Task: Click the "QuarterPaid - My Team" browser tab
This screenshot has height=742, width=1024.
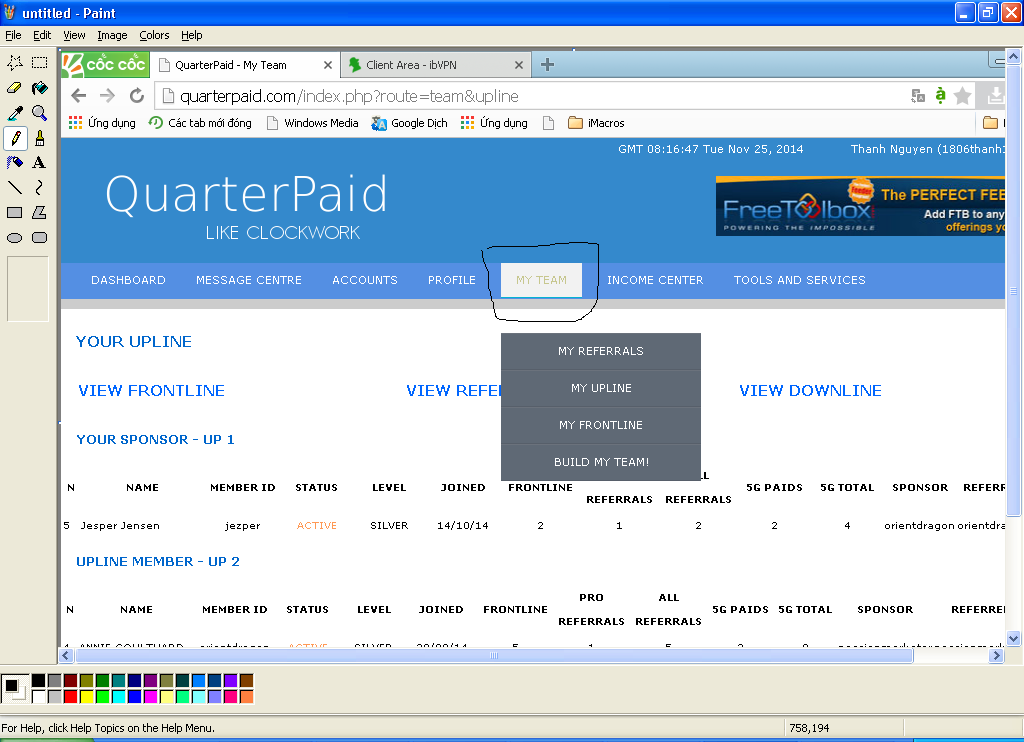Action: pyautogui.click(x=245, y=65)
